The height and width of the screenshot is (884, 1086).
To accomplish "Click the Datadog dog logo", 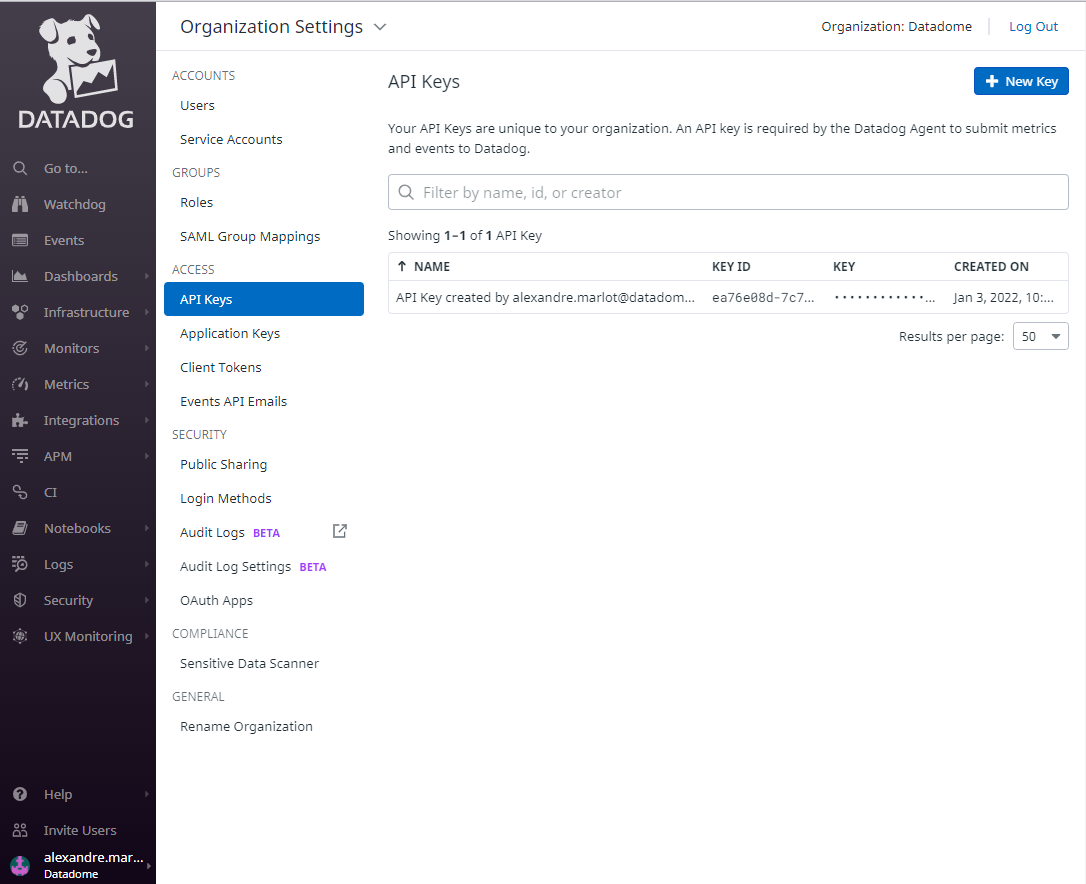I will (78, 70).
